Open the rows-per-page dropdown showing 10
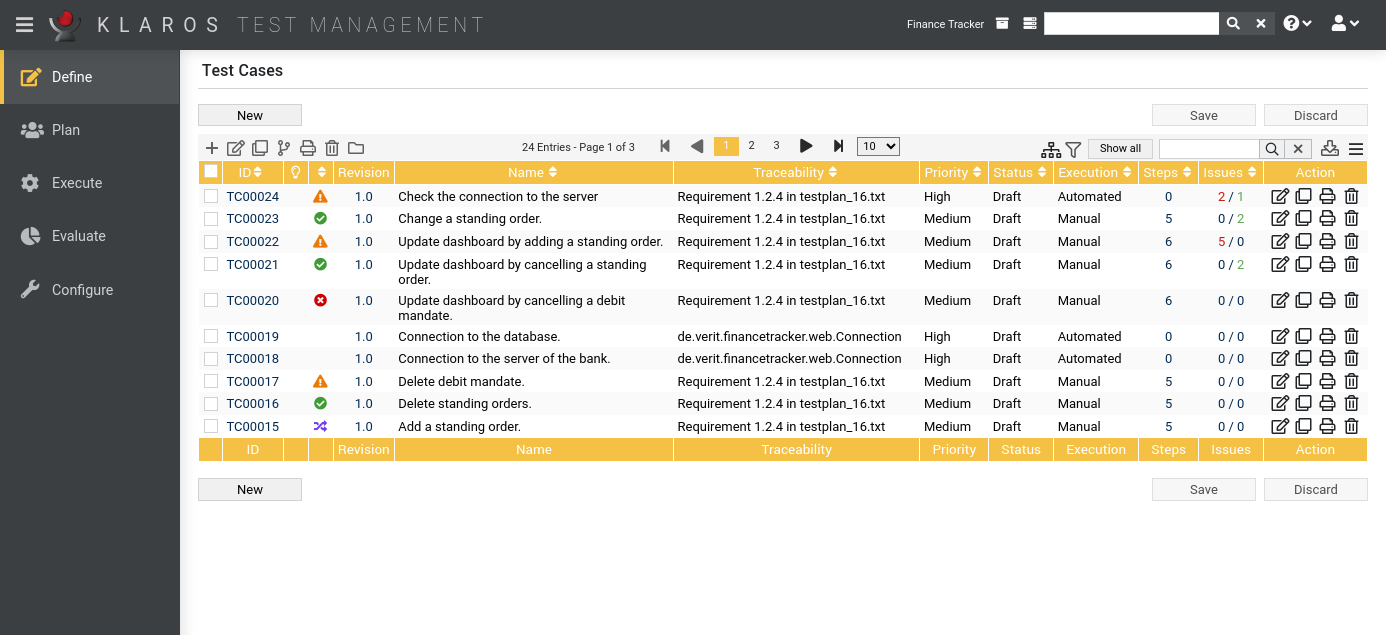Screen dimensions: 1386x635 tap(878, 147)
